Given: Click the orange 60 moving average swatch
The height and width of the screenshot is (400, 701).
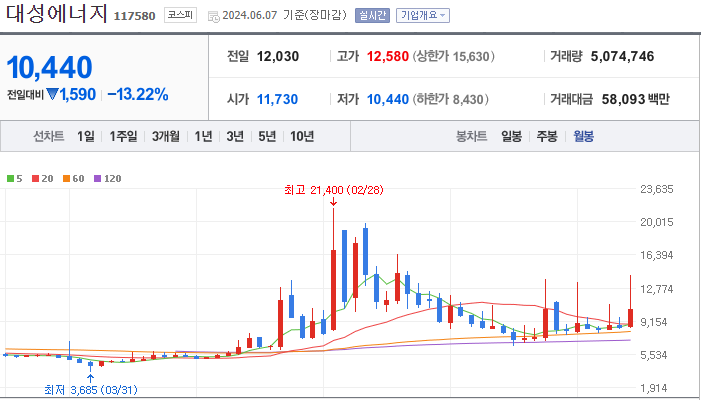Looking at the screenshot, I should pos(67,179).
